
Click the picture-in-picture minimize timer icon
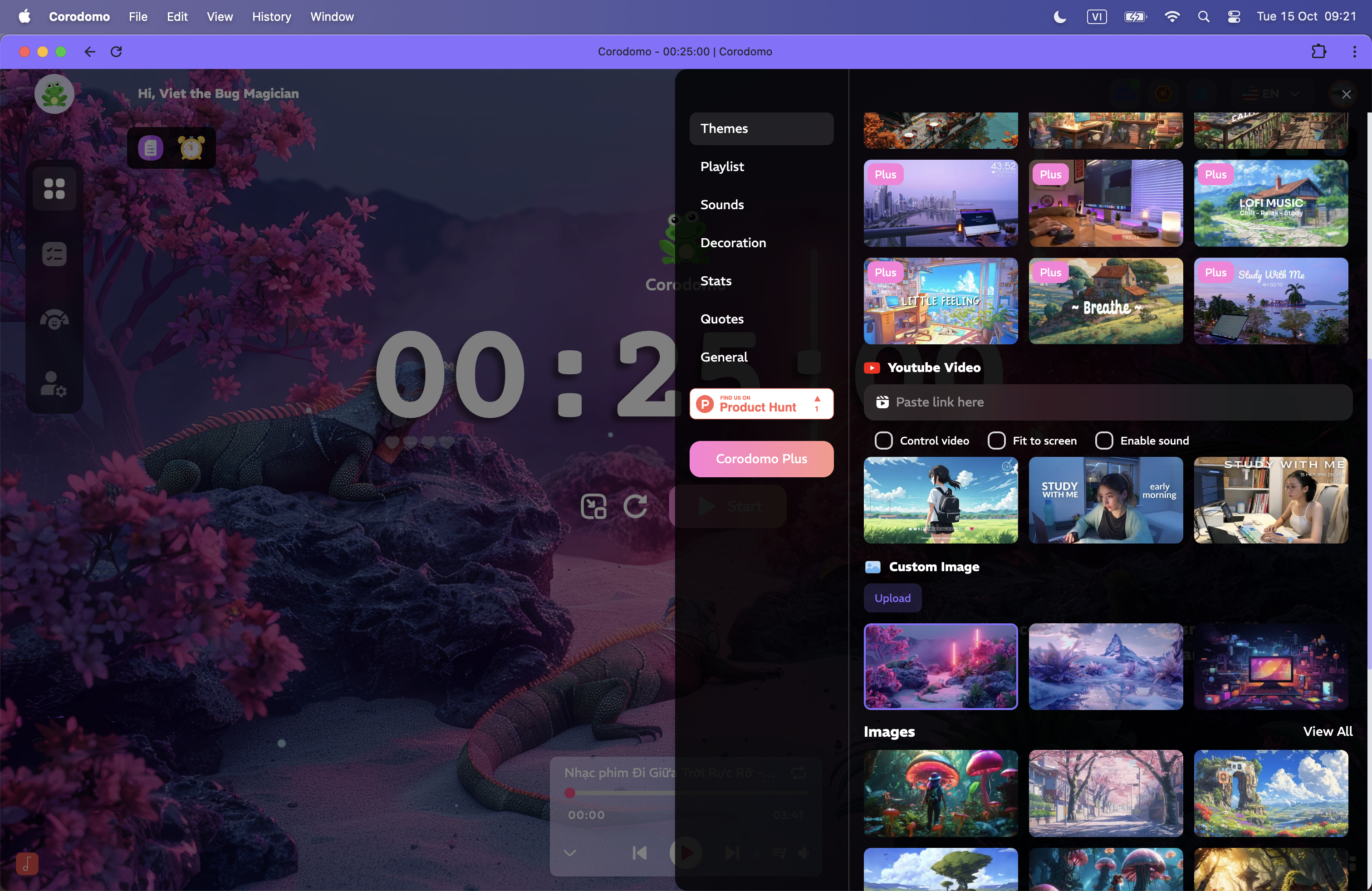click(594, 507)
